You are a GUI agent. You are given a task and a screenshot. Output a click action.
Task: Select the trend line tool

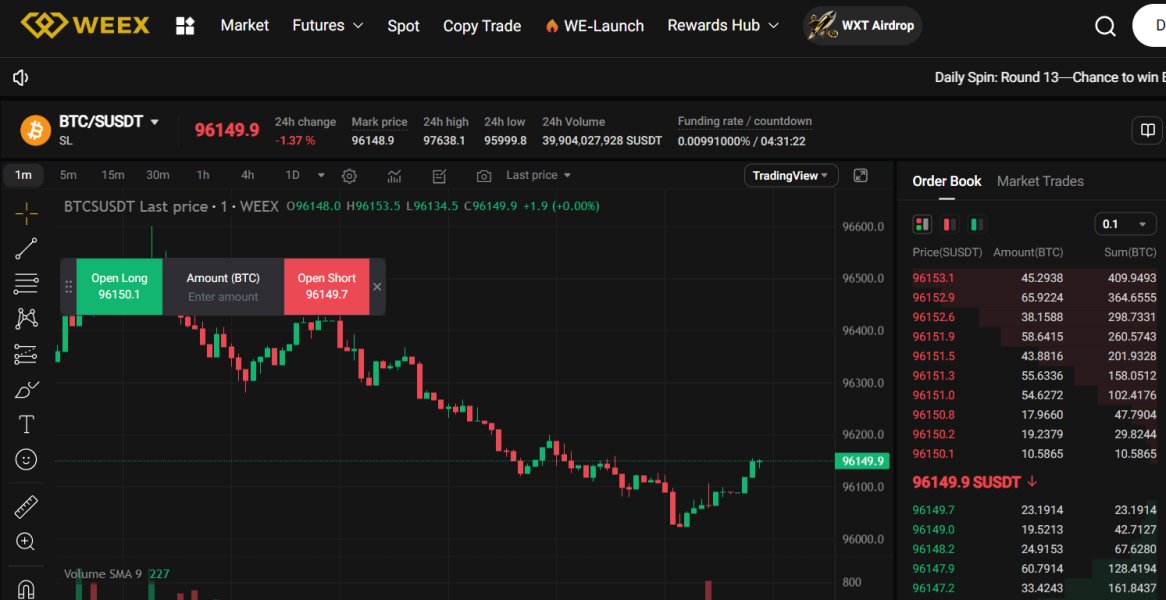[x=26, y=248]
